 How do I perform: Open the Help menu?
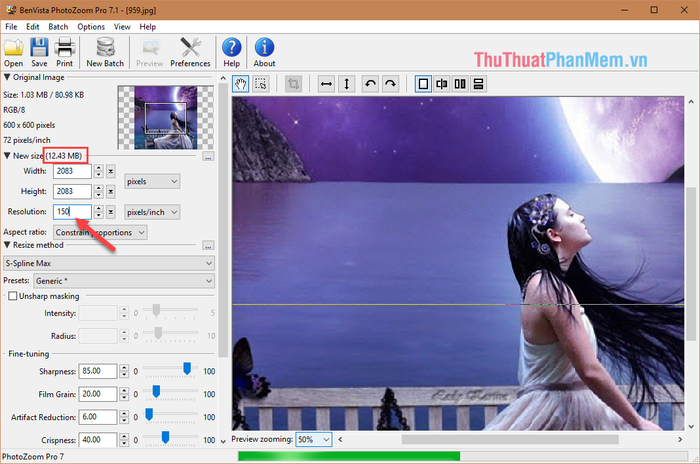point(148,27)
